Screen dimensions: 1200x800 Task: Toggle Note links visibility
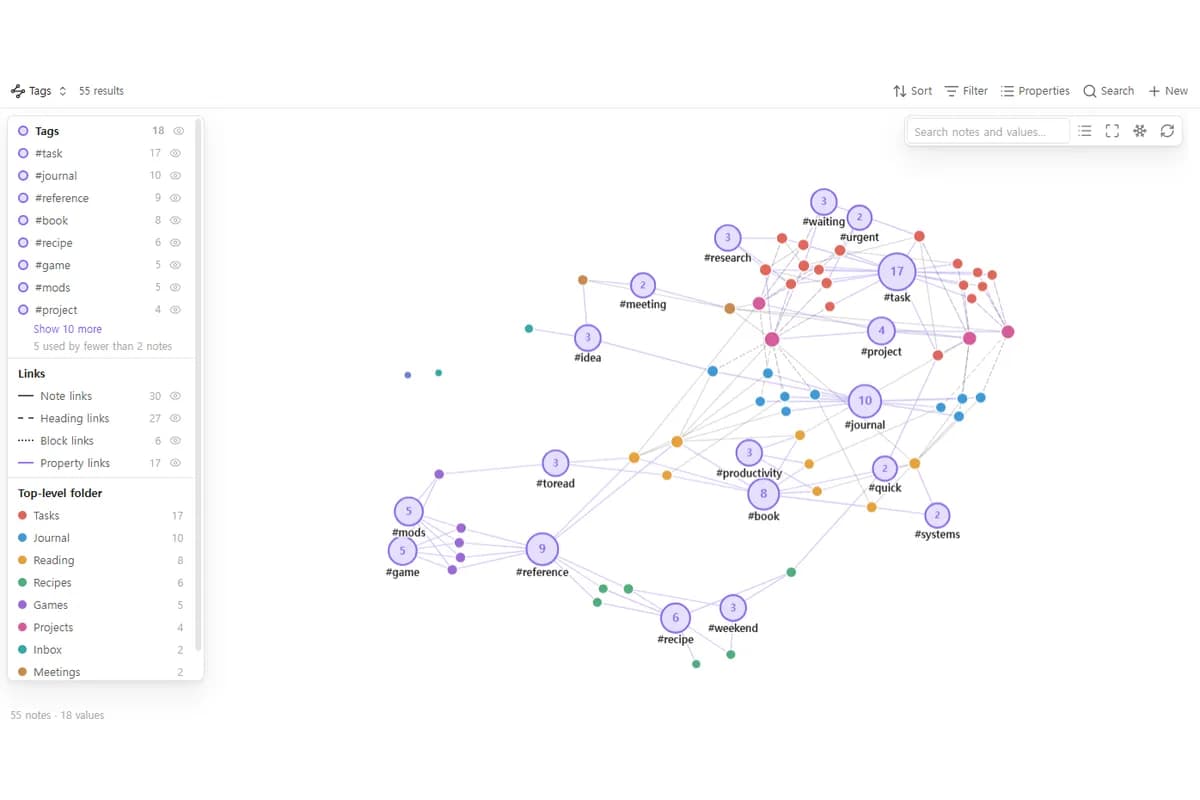point(175,396)
